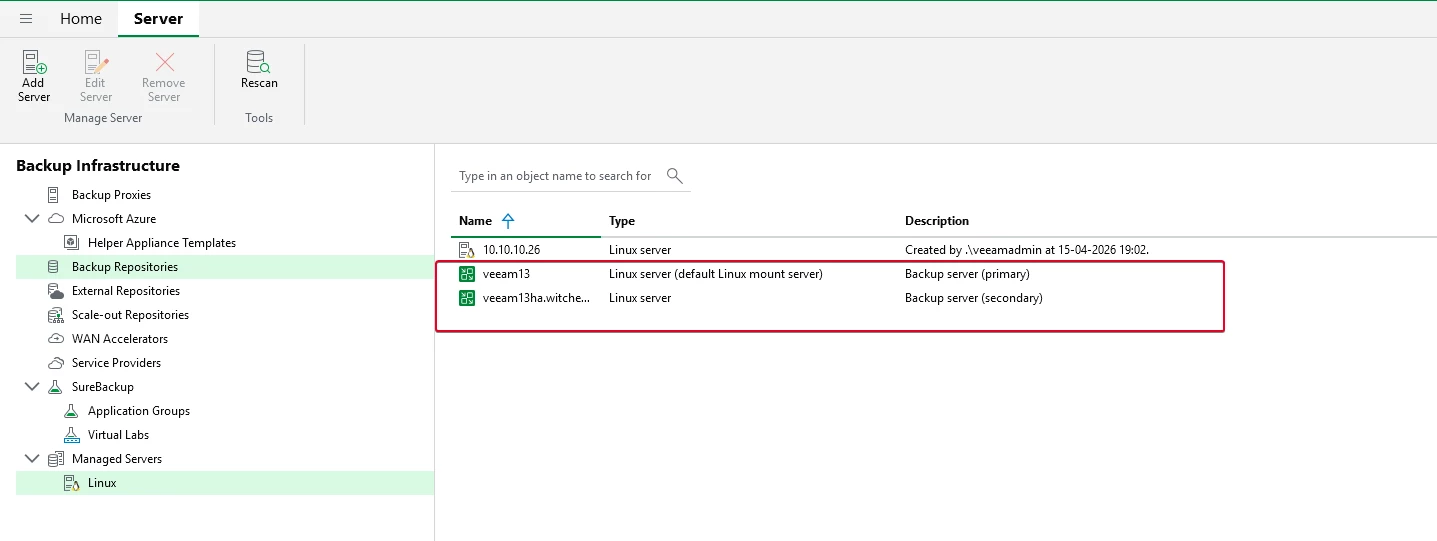Click "Backup server (secondary)" description
Viewport: 1437px width, 541px height.
click(x=974, y=298)
